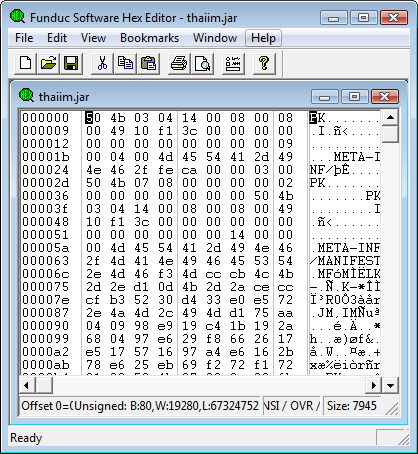Viewport: 418px width, 454px height.
Task: Click the vertical scrollbar up arrow
Action: click(x=390, y=117)
